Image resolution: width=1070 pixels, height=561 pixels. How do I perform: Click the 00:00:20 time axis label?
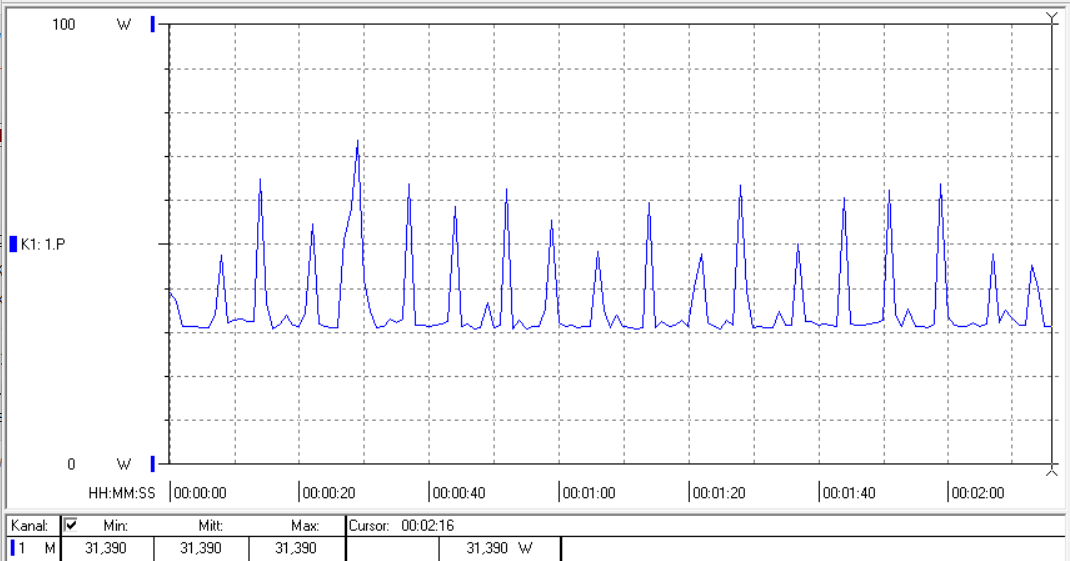(x=329, y=493)
